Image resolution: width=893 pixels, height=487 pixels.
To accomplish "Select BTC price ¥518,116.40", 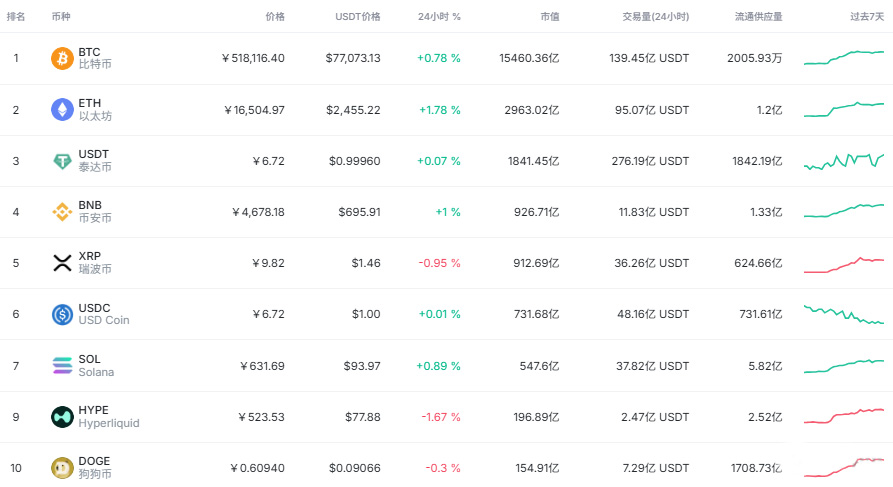I will click(253, 58).
